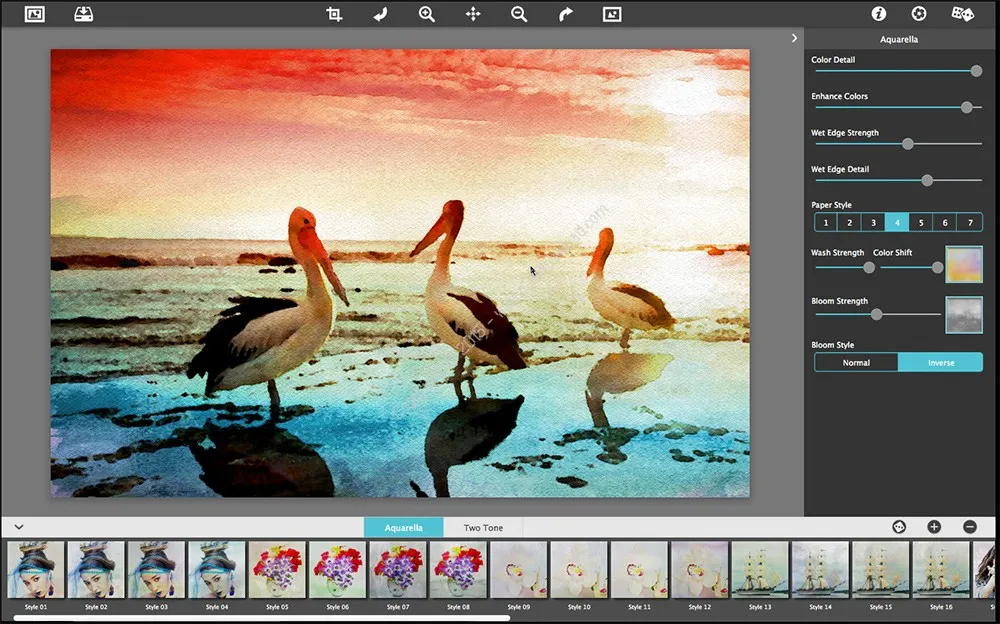
Task: Add a new preset with the plus icon
Action: [934, 527]
